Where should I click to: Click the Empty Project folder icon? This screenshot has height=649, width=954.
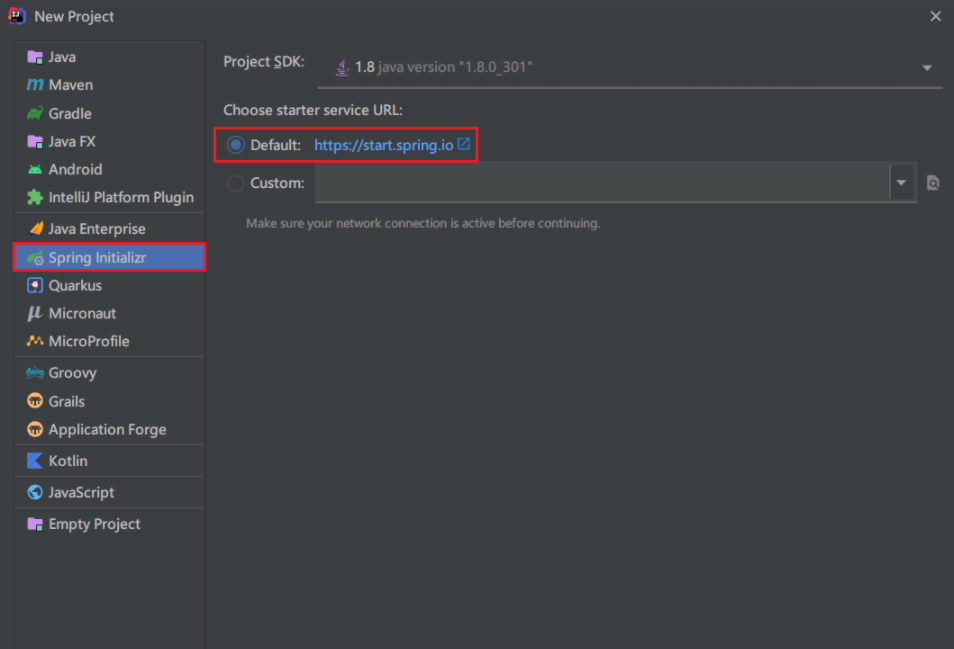point(35,524)
